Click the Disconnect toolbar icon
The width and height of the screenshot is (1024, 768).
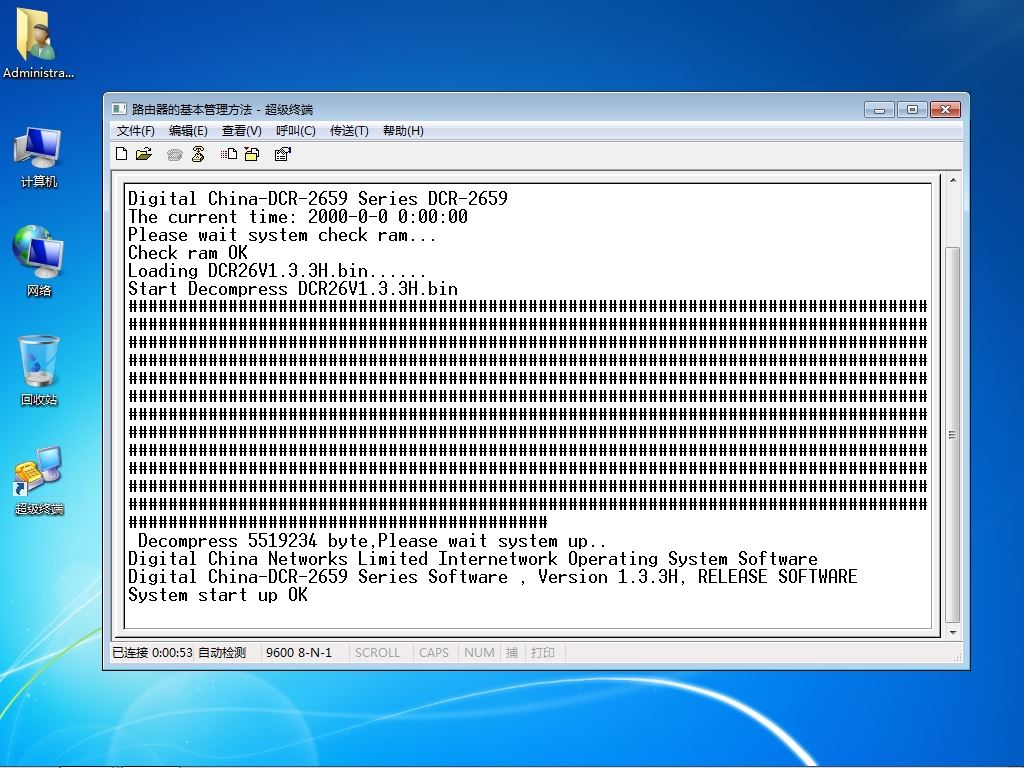point(198,154)
